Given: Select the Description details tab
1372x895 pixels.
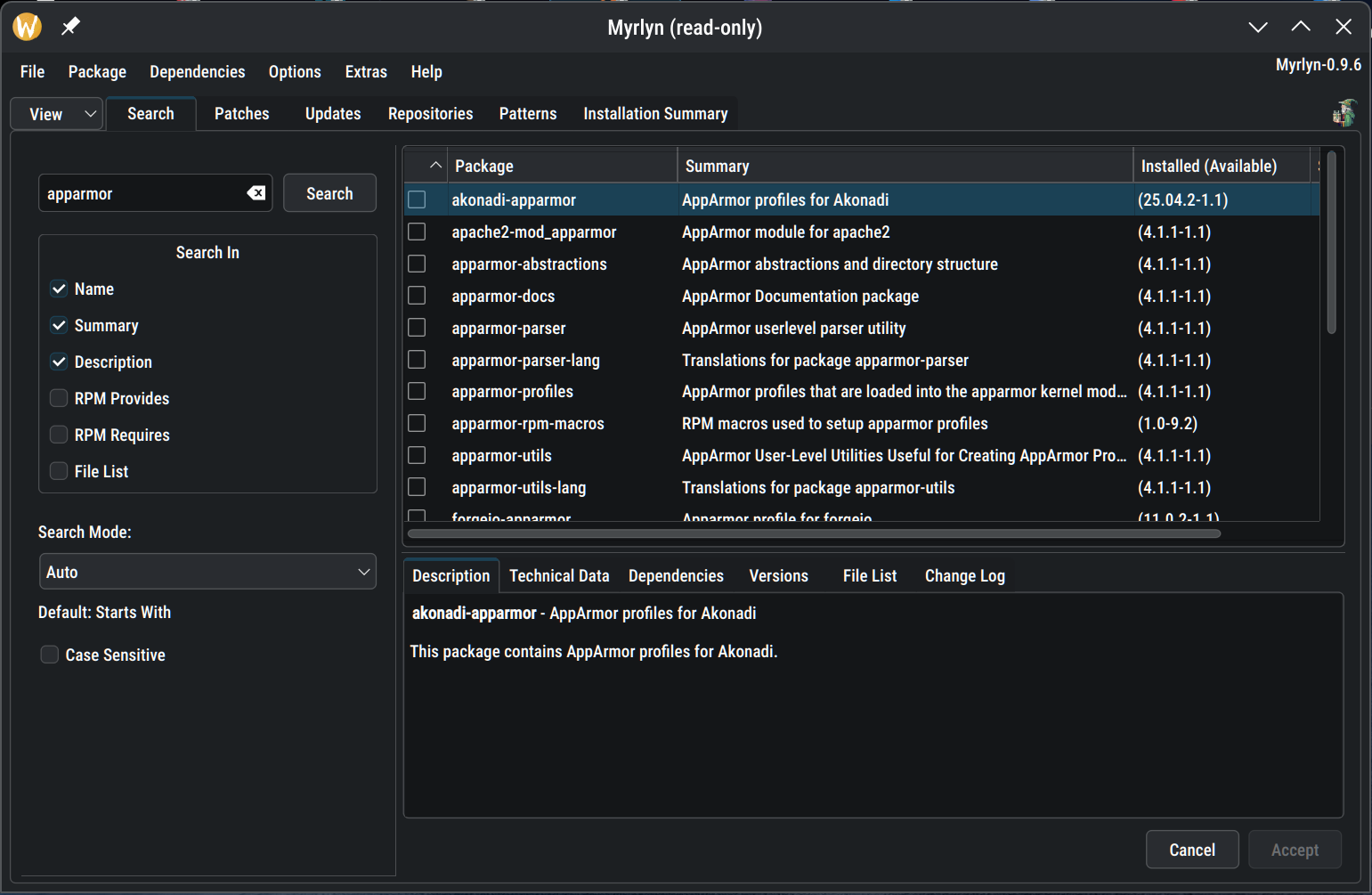Looking at the screenshot, I should pos(451,575).
